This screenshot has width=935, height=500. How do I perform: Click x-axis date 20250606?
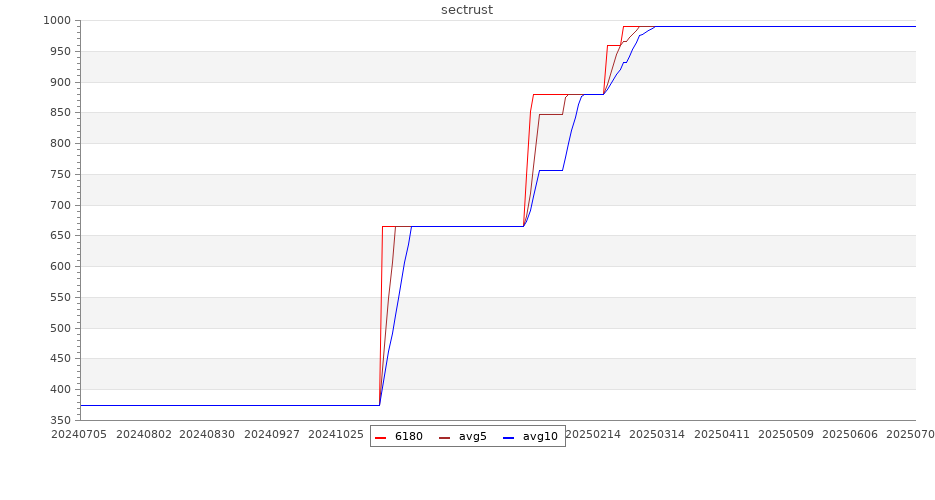(x=850, y=434)
